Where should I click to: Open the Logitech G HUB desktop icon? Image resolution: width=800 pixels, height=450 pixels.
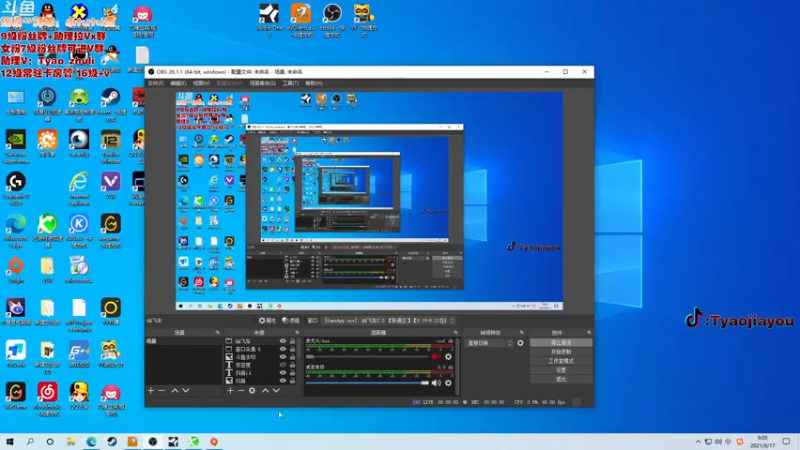15,189
